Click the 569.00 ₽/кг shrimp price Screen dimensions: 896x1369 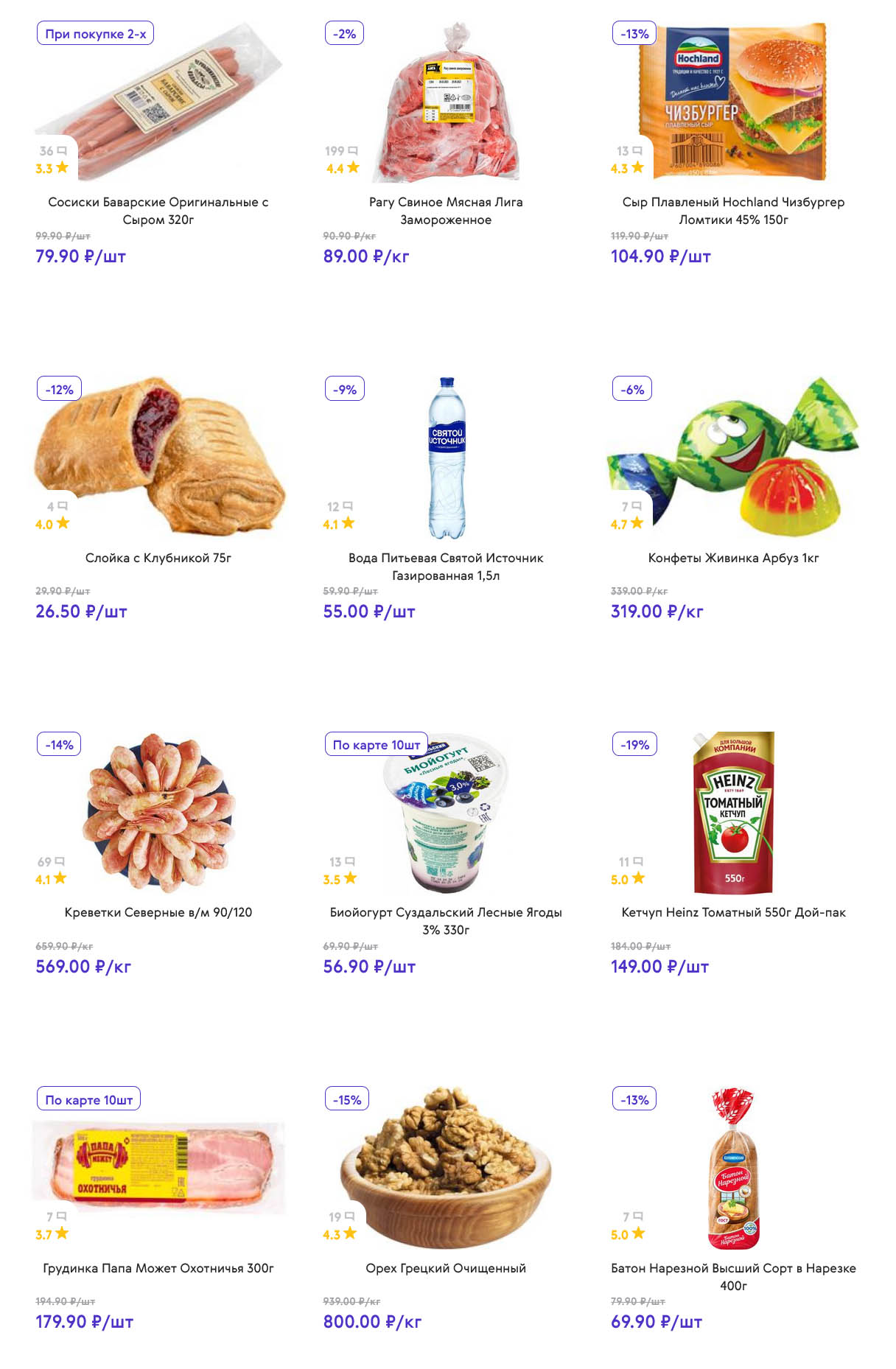pyautogui.click(x=83, y=967)
